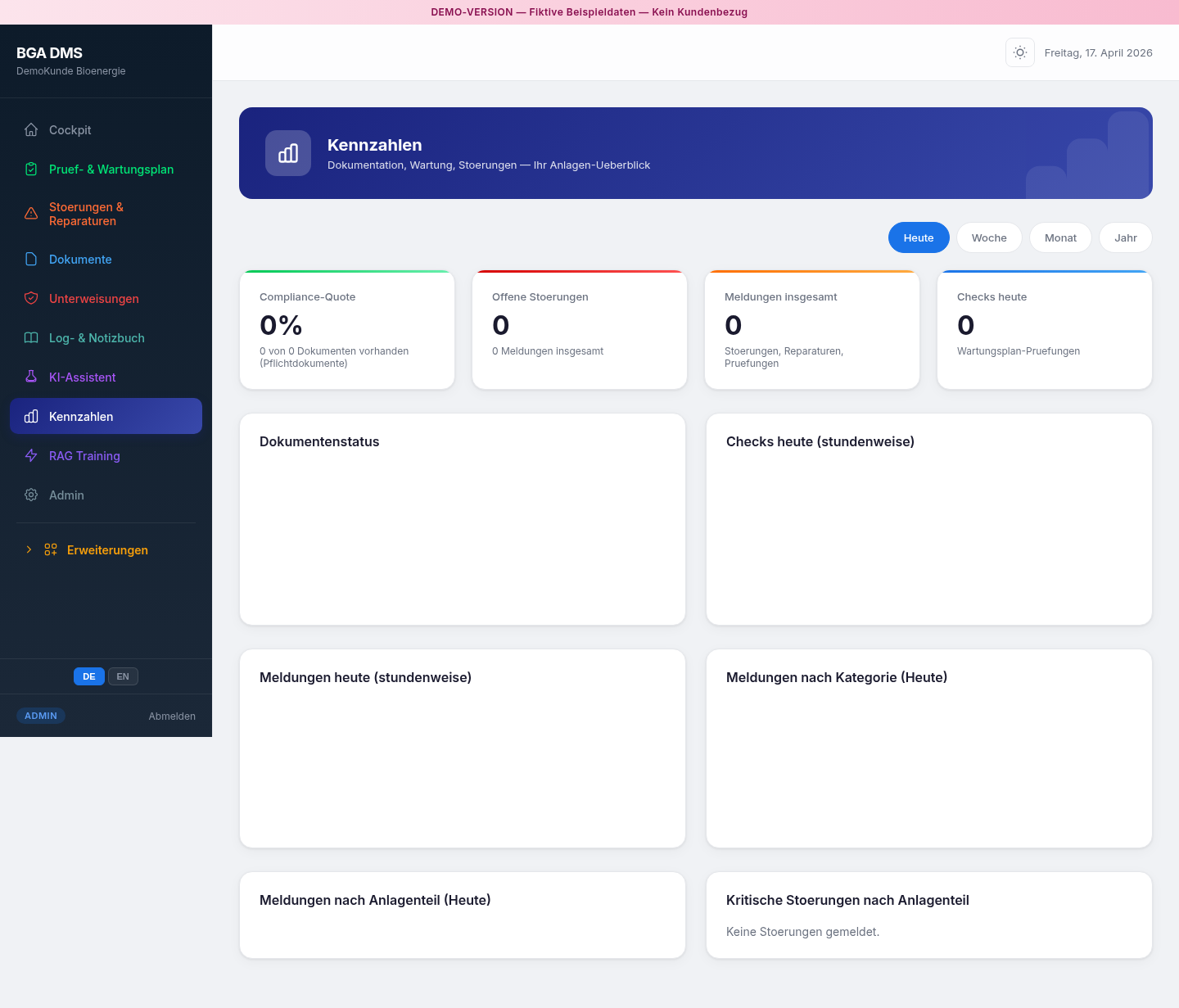The image size is (1179, 1008).
Task: Open Stoerungen & Reparaturen warning triangle icon
Action: (31, 214)
